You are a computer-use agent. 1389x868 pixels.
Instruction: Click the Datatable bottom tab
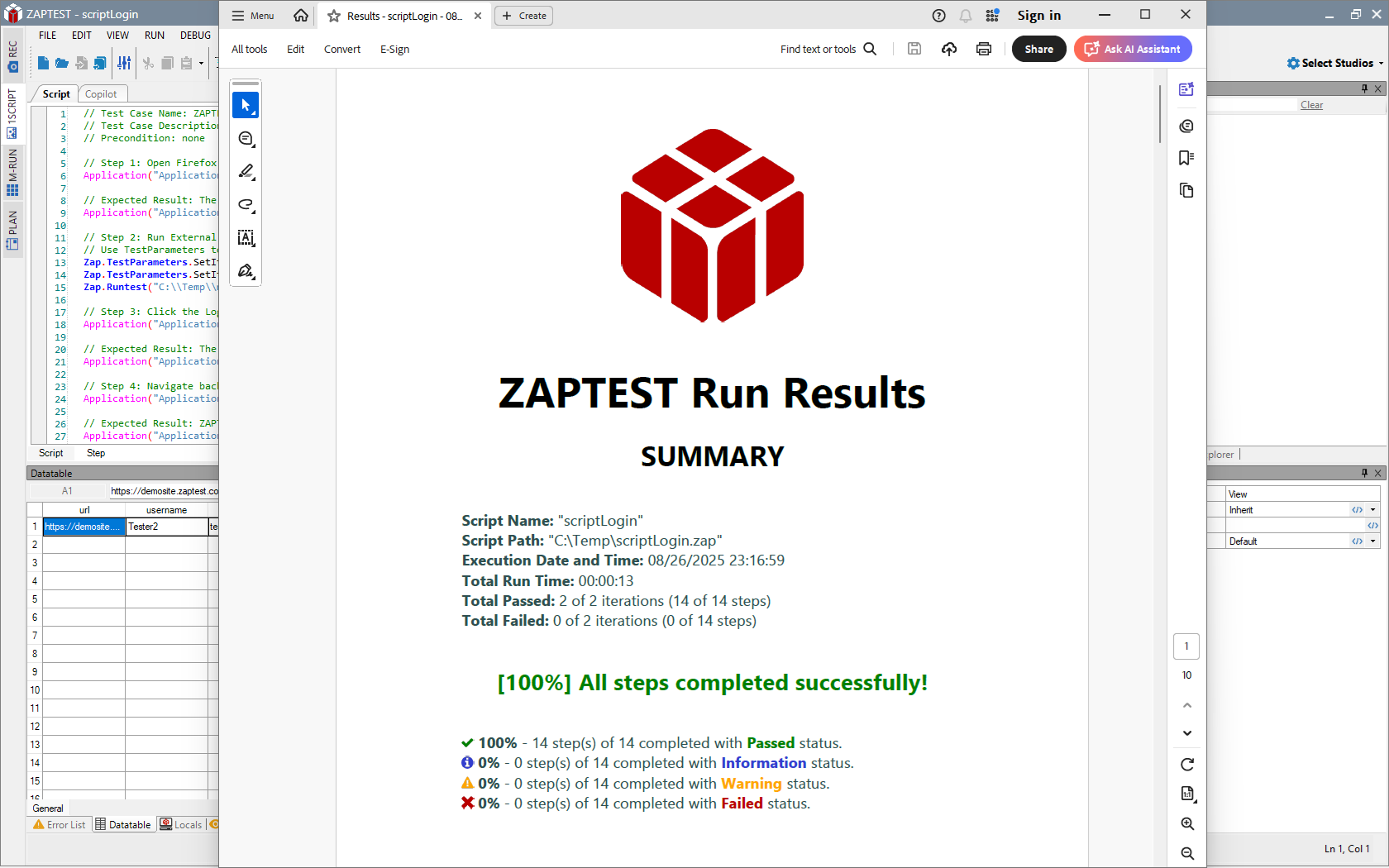coord(123,825)
